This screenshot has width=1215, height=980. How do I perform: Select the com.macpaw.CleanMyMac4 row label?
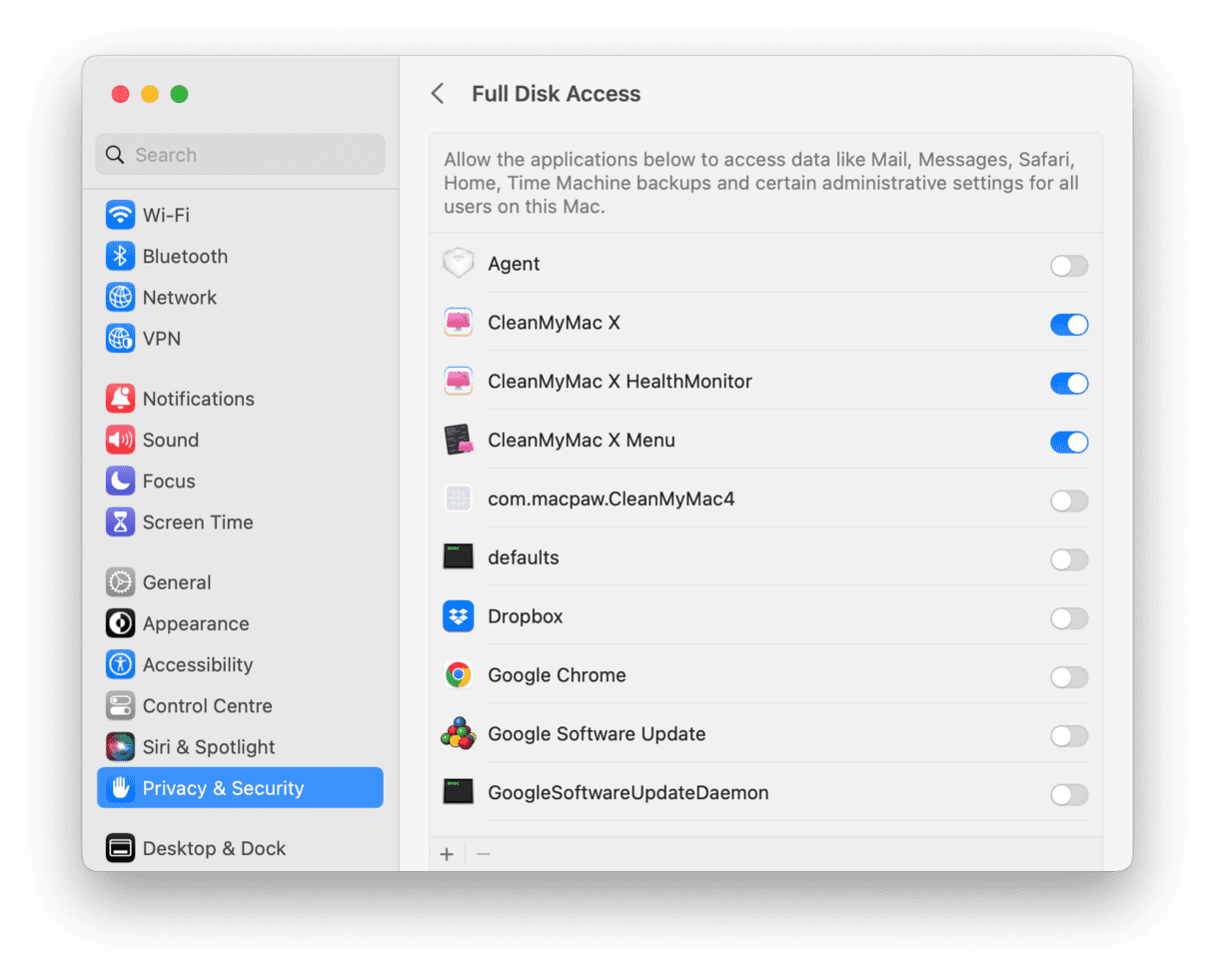point(611,498)
